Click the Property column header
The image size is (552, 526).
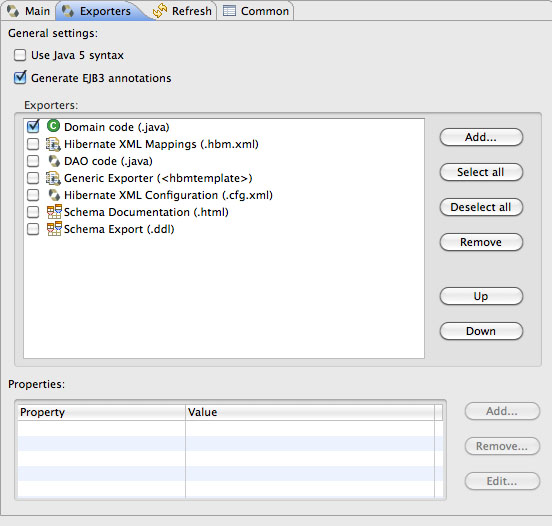101,412
